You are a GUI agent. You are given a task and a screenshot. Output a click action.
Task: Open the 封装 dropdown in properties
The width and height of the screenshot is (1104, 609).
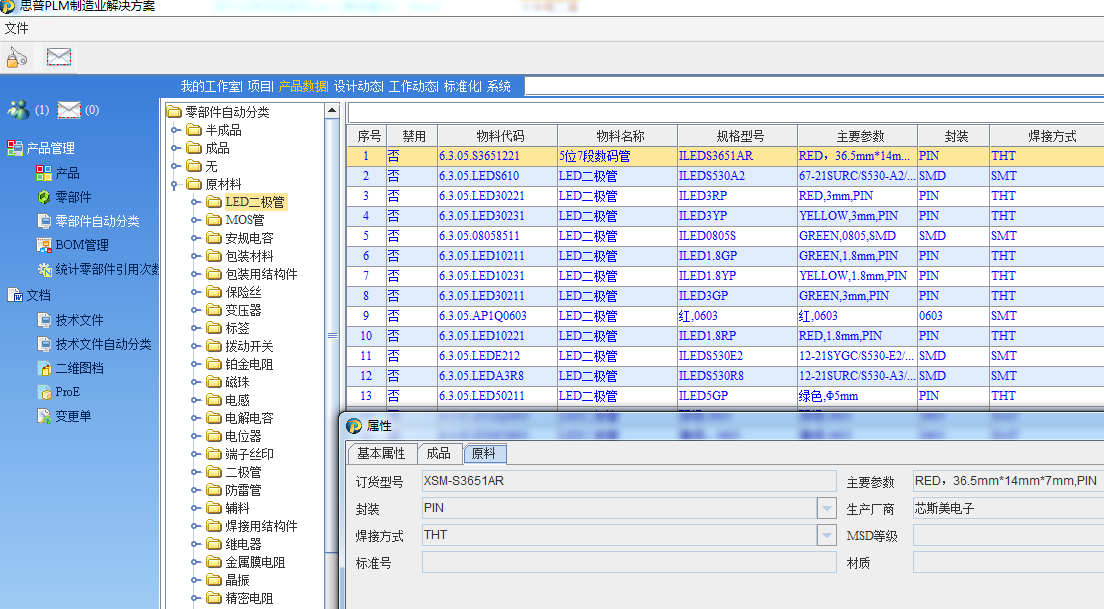pos(826,509)
